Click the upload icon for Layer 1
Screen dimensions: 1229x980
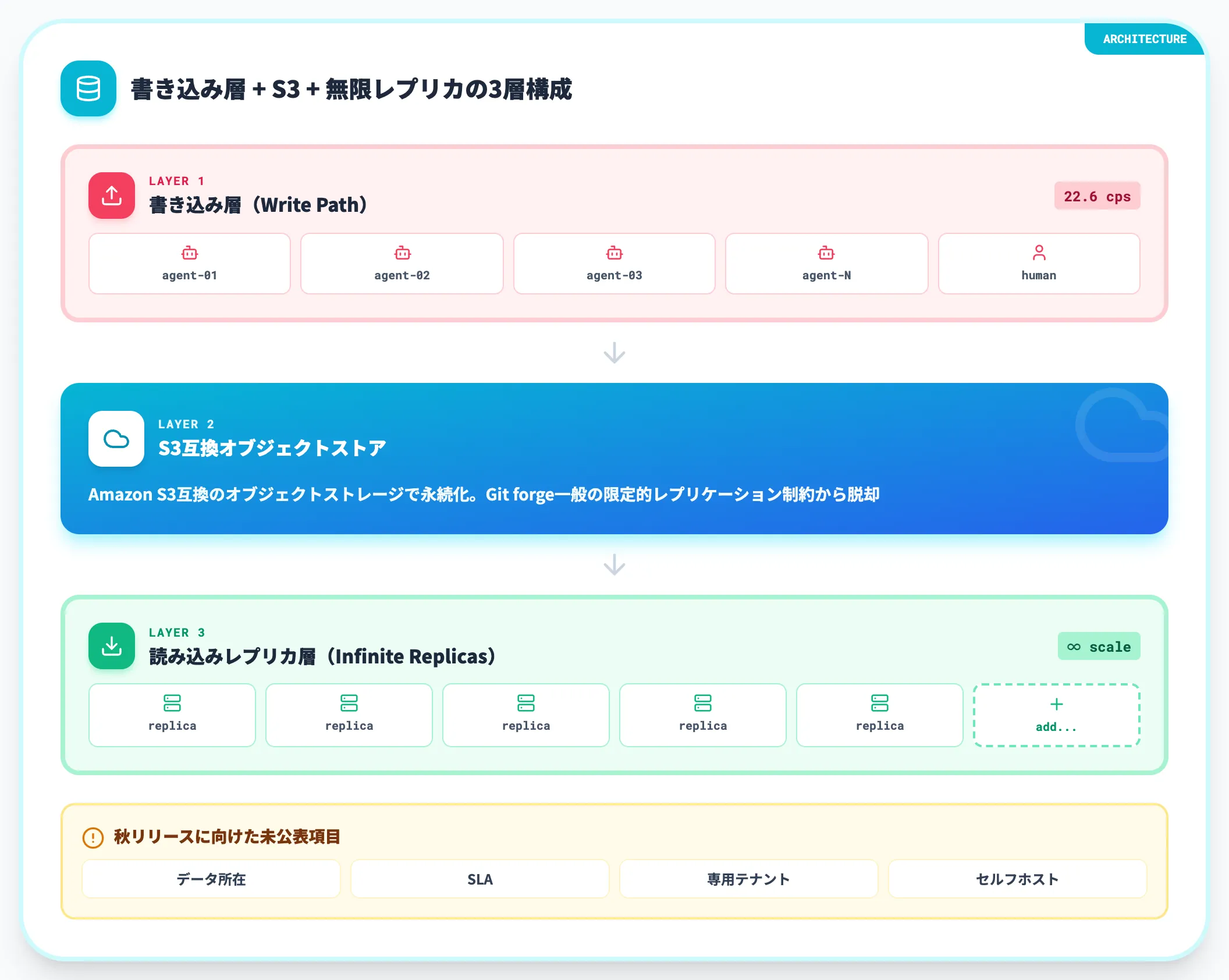[112, 196]
